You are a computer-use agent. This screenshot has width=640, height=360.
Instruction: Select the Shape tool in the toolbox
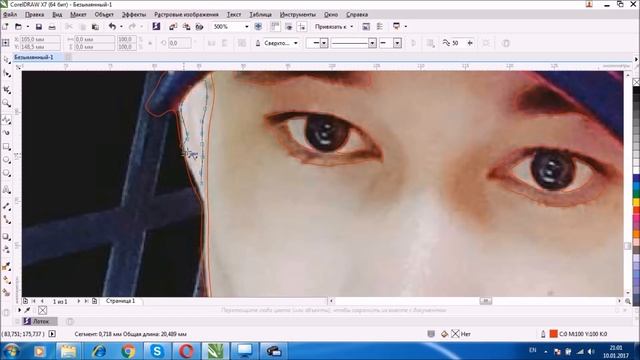coord(6,73)
